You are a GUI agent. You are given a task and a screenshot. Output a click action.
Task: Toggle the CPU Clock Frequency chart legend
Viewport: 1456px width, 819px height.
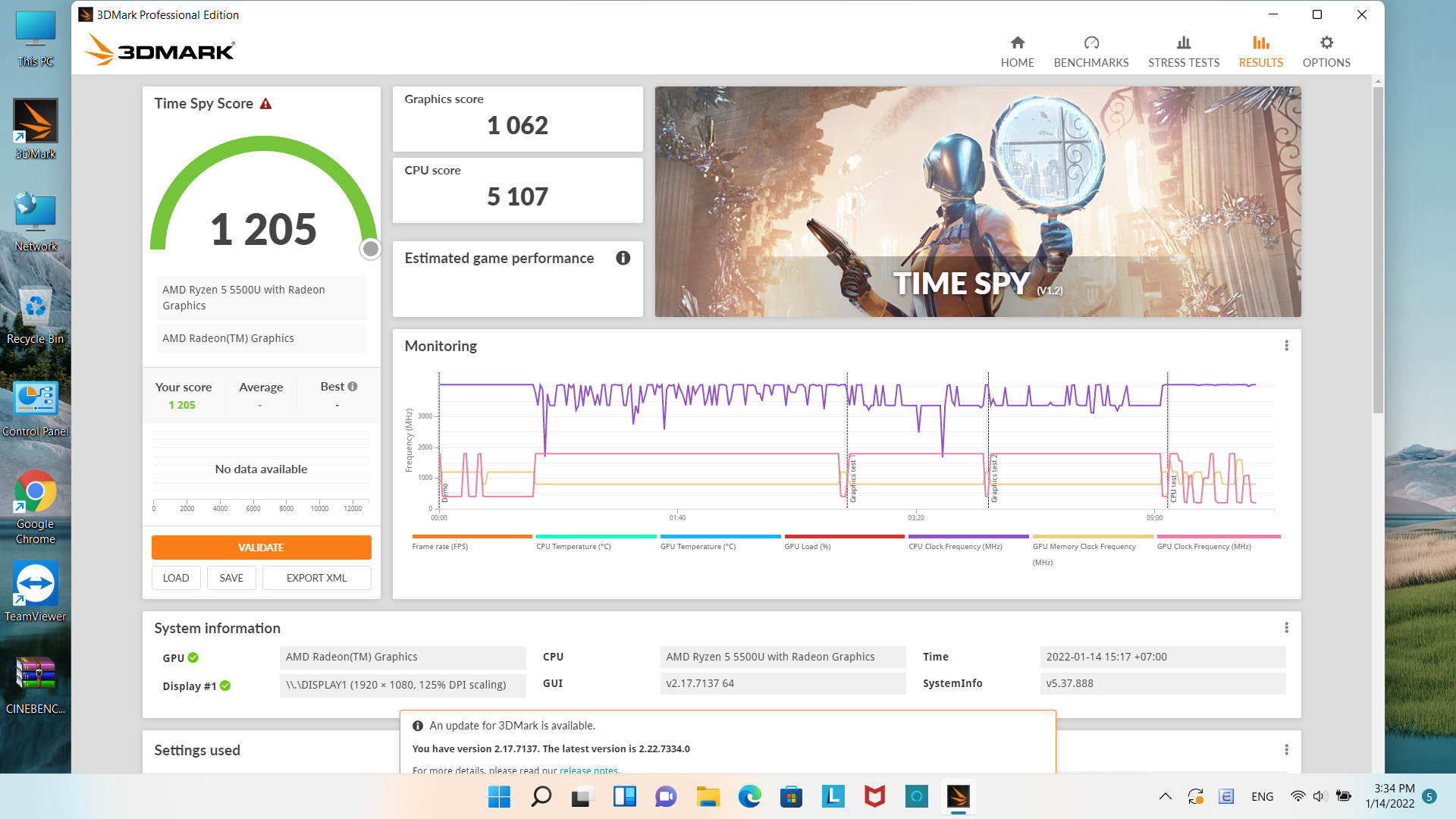coord(968,543)
